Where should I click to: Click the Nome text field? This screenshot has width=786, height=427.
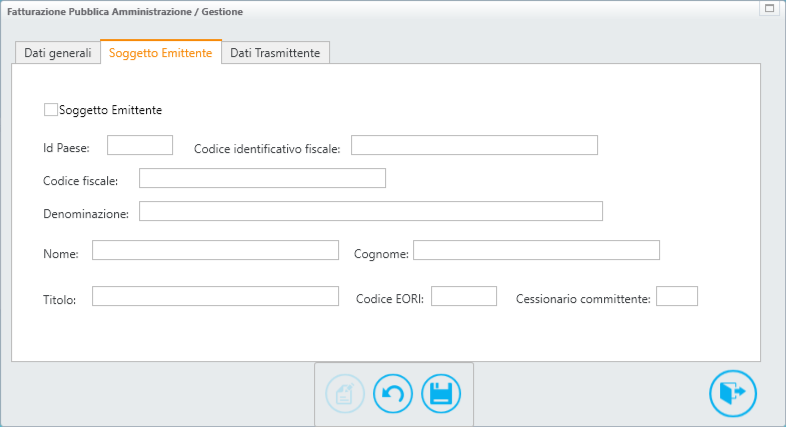click(x=215, y=251)
